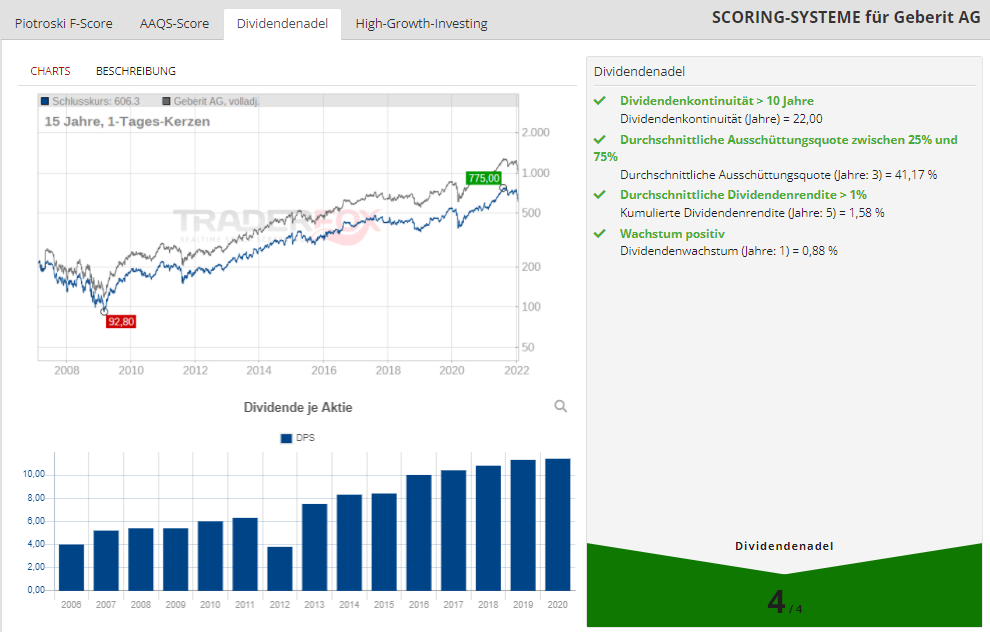Click the 2006 dividend bar
Image resolution: width=990 pixels, height=632 pixels.
71,567
